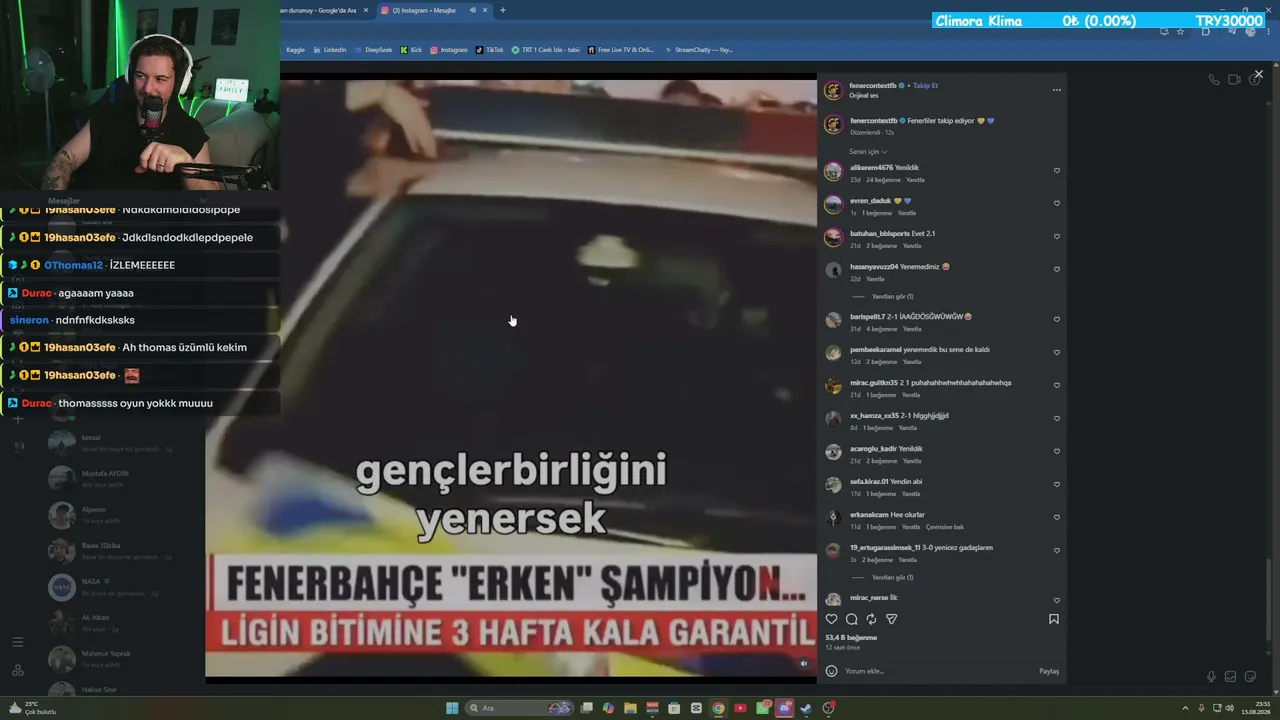Open barispelit.7's profile avatar
This screenshot has width=1280, height=720.
[x=833, y=320]
